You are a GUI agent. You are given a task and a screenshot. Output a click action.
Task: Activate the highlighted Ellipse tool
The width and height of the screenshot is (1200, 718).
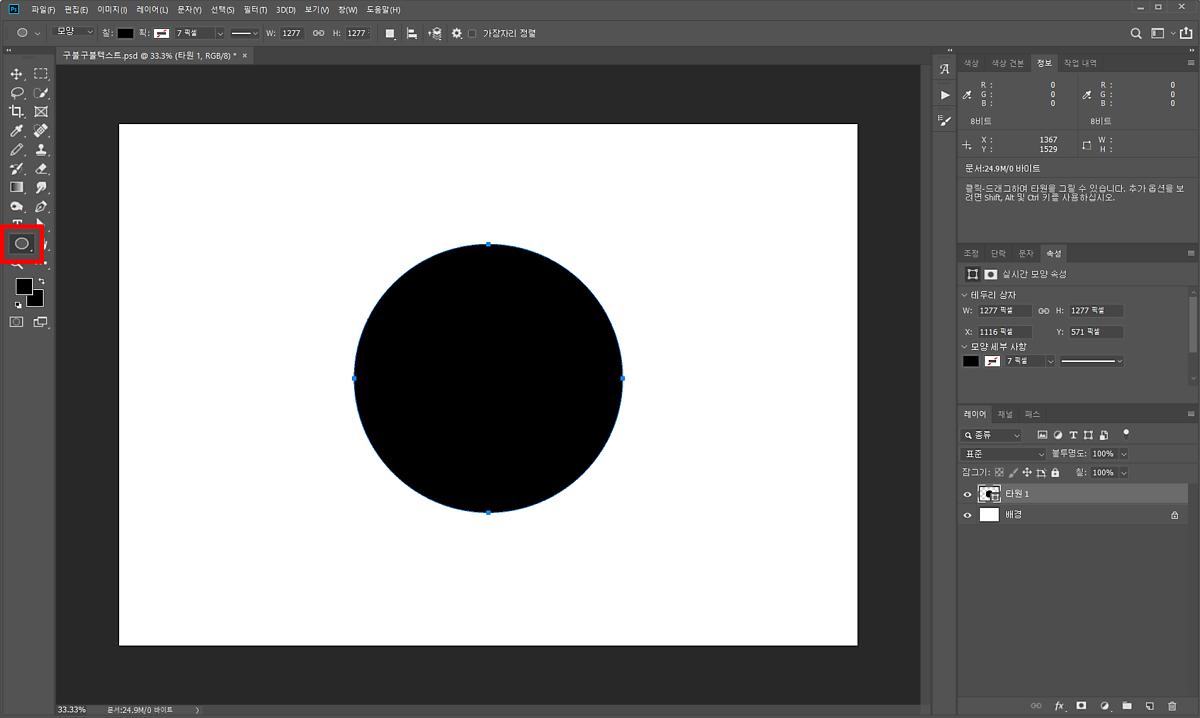pyautogui.click(x=21, y=243)
